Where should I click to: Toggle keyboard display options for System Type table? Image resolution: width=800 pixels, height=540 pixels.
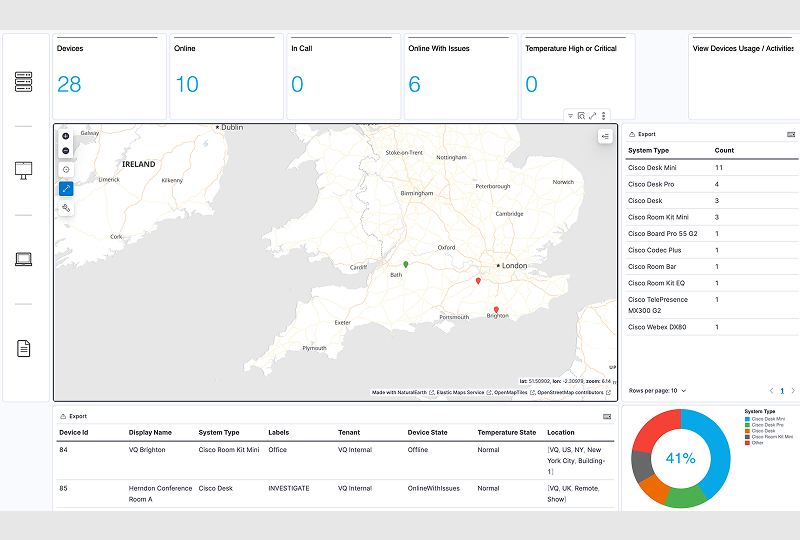click(x=791, y=133)
